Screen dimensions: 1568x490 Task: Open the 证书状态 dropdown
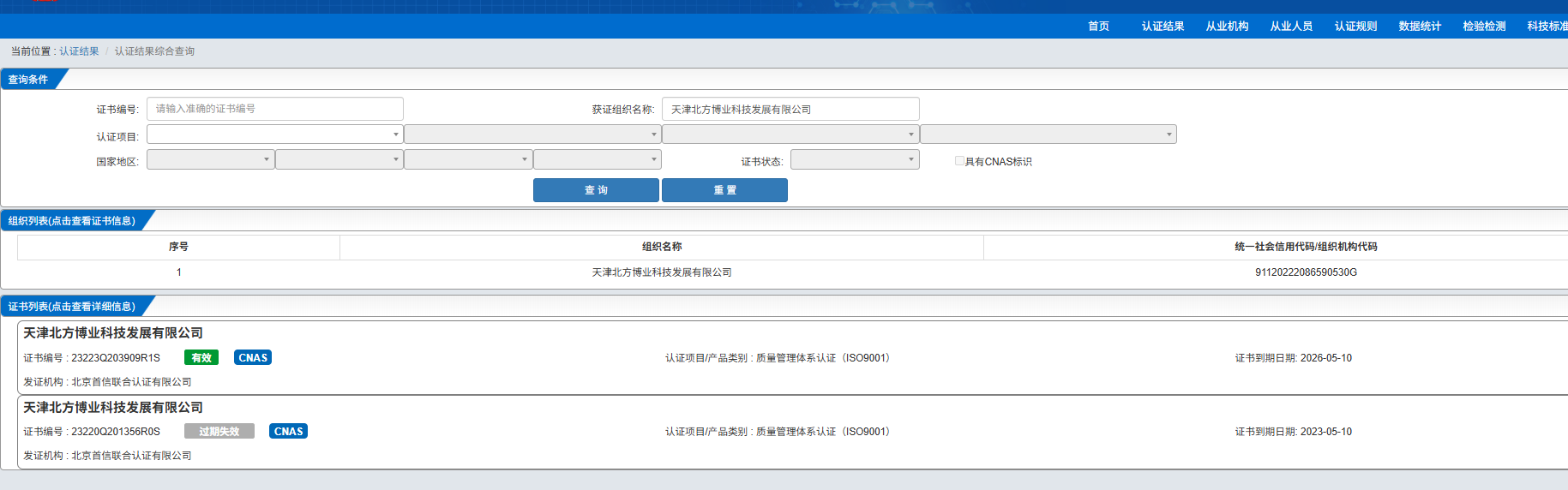click(x=855, y=159)
